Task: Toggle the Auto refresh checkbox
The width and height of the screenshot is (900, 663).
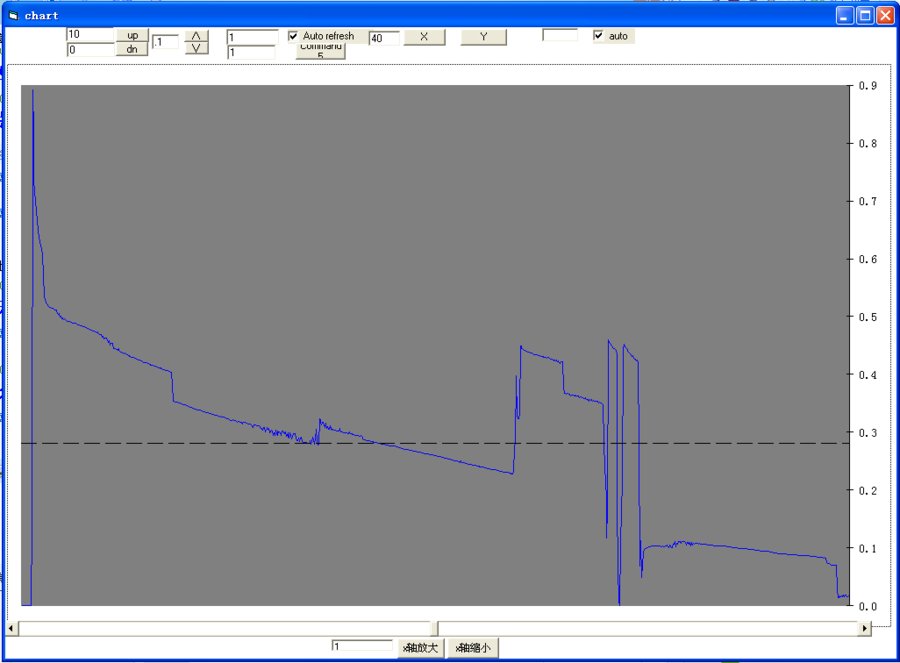Action: click(293, 36)
